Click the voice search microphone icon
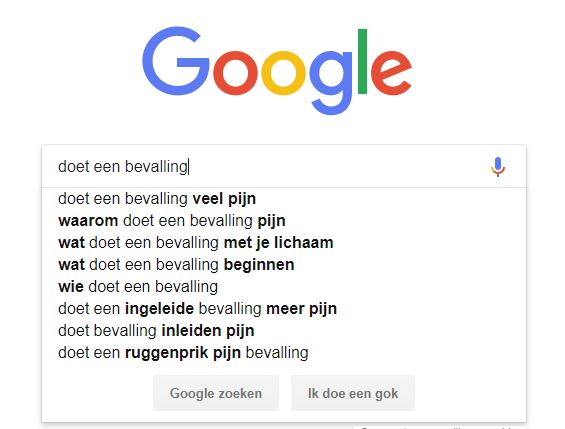 point(498,167)
